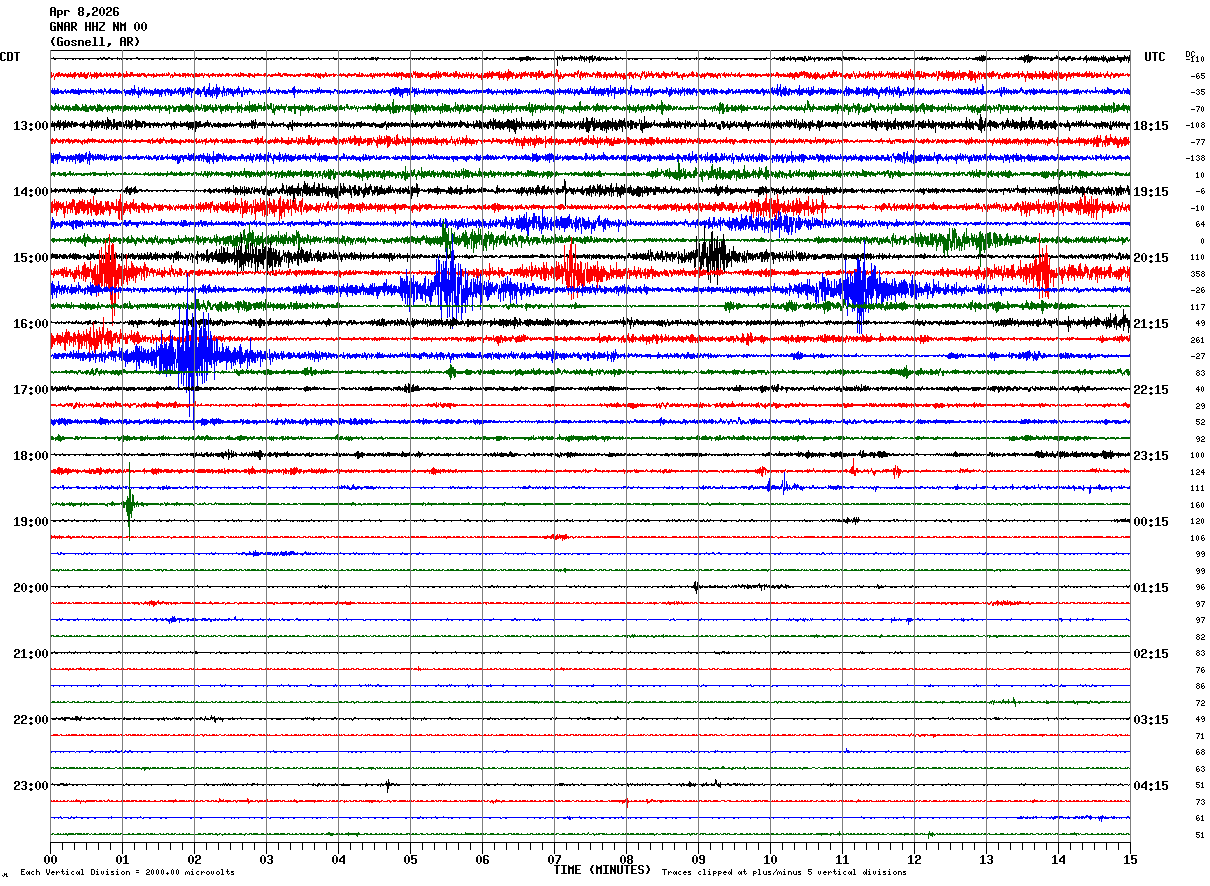Click the GNAR HHZ NM 00 station label
Screen dimensions: 1210x886
click(x=98, y=27)
